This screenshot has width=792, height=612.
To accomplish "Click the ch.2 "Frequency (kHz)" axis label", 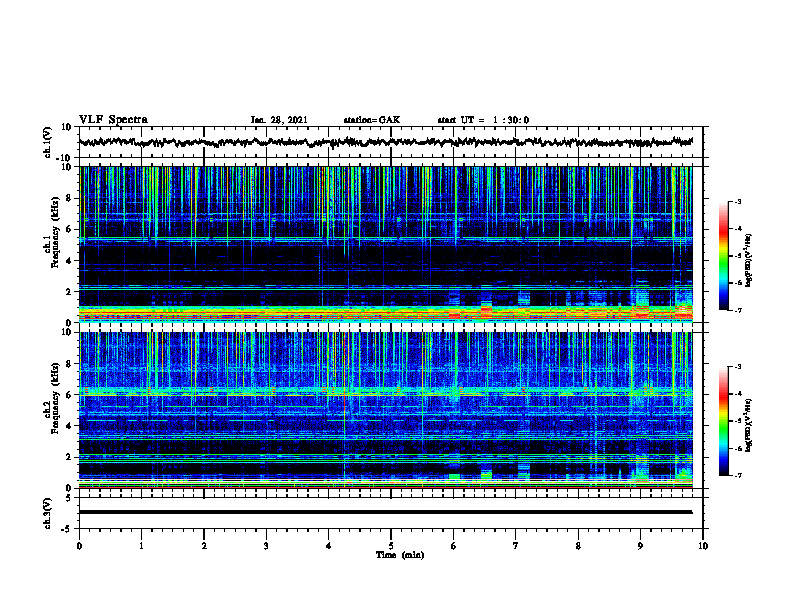I will click(56, 398).
